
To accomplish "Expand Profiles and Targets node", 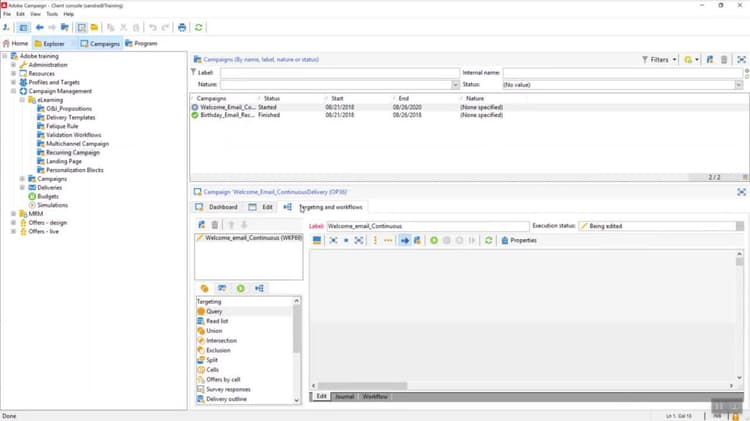I will point(13,82).
